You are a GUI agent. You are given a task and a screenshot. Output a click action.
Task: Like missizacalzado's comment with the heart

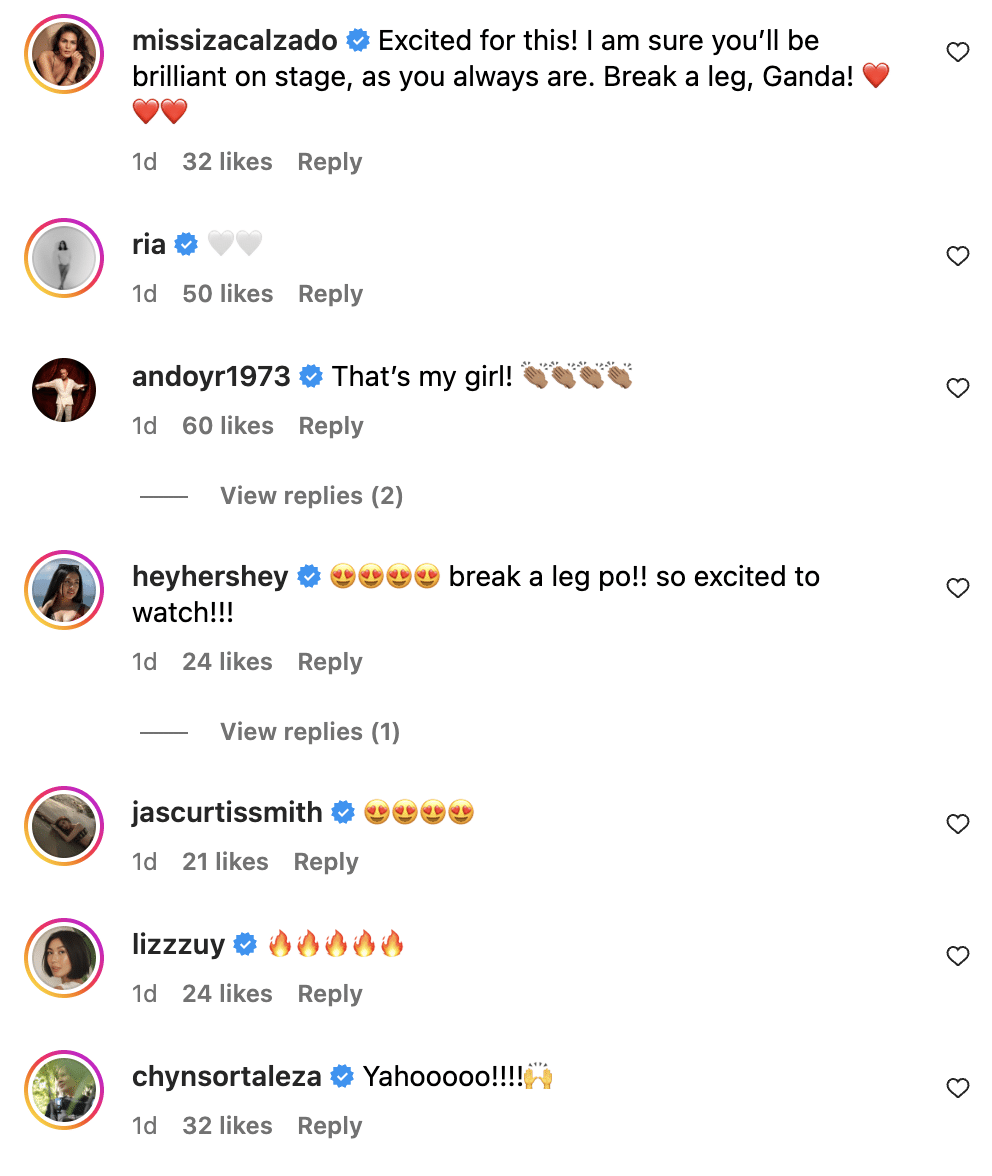point(957,53)
